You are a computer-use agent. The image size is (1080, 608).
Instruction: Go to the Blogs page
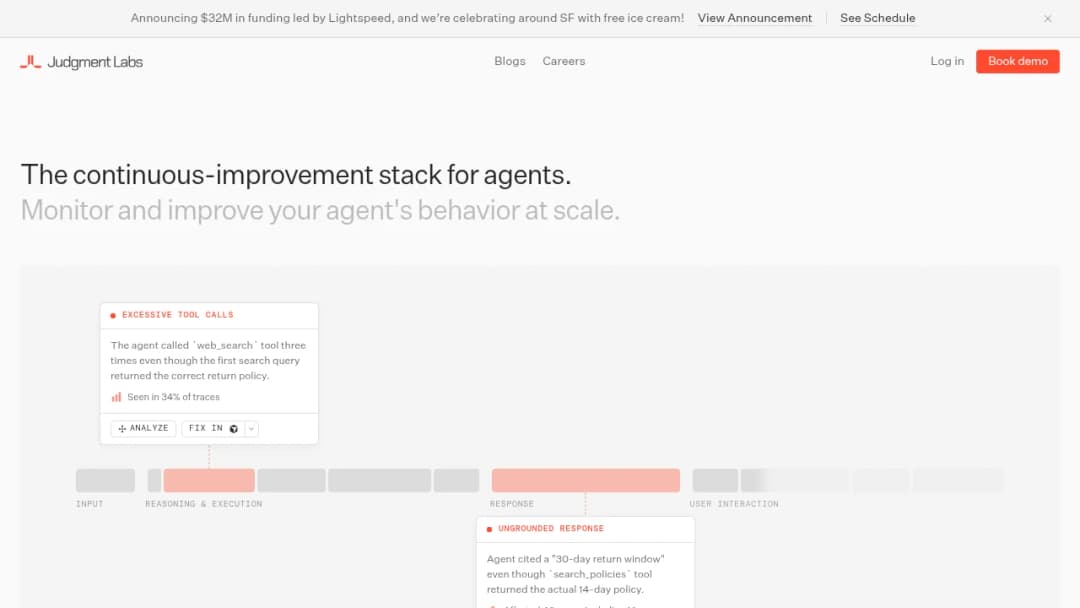[x=510, y=61]
